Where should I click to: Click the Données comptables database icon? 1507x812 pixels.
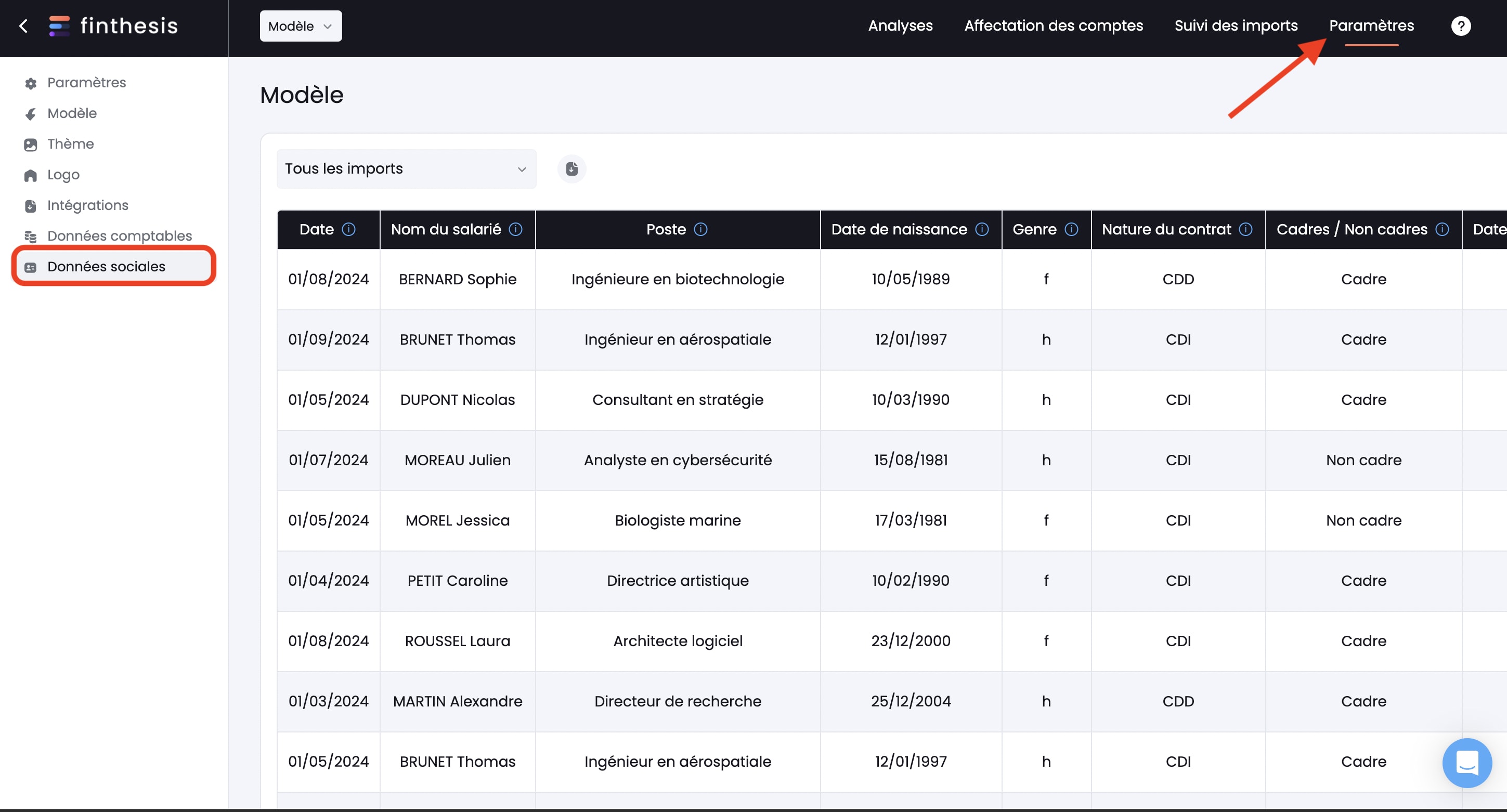pos(30,237)
